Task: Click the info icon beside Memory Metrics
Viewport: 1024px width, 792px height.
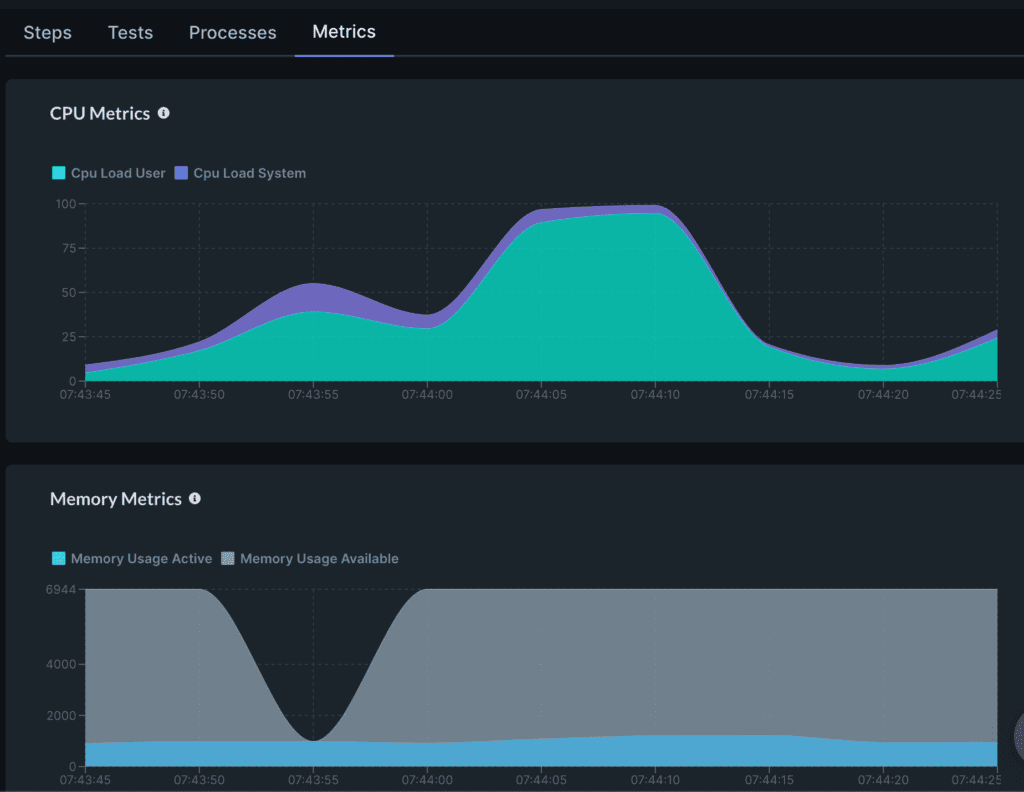Action: tap(195, 498)
